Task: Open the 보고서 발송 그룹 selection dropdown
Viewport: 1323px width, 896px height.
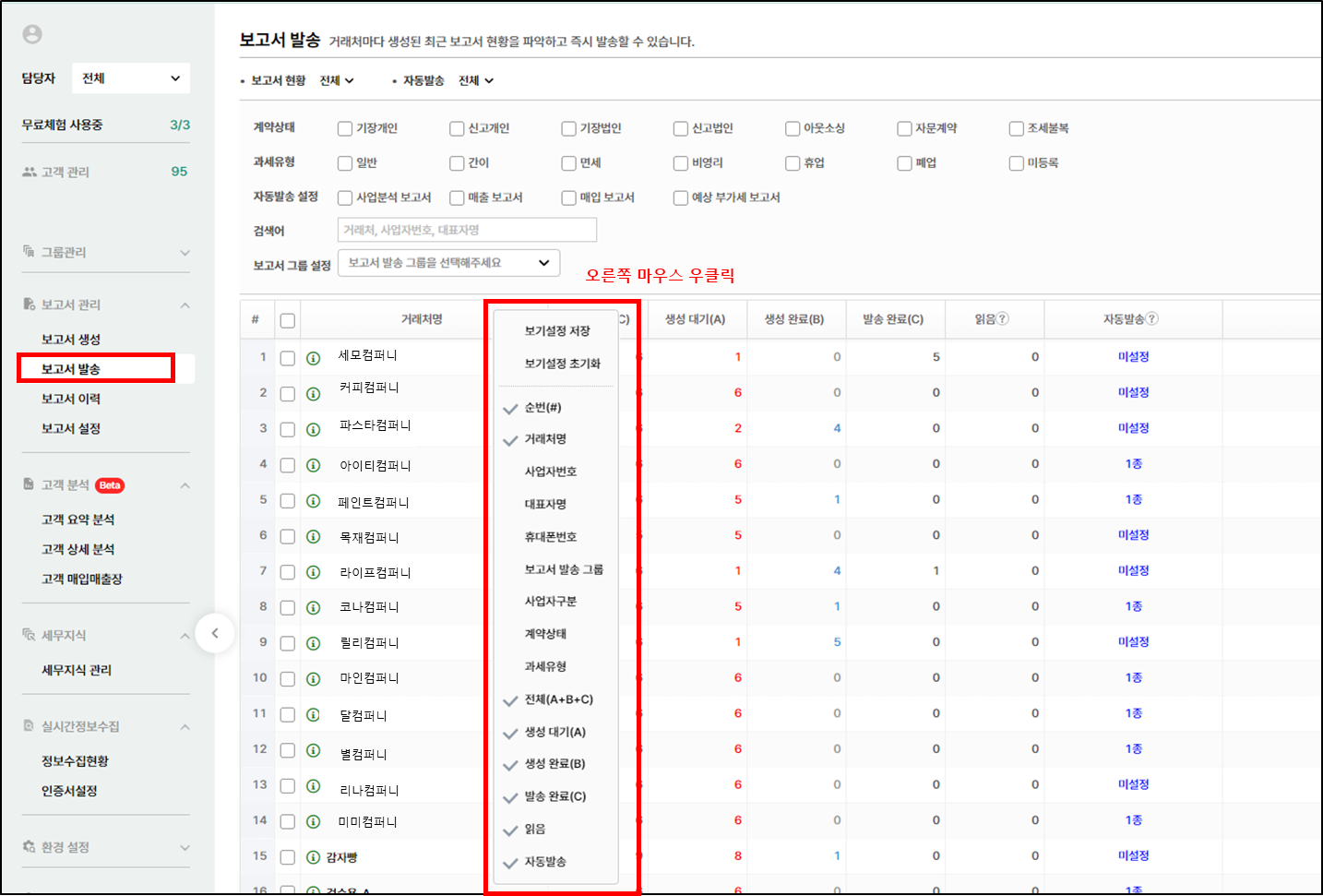Action: tap(448, 263)
